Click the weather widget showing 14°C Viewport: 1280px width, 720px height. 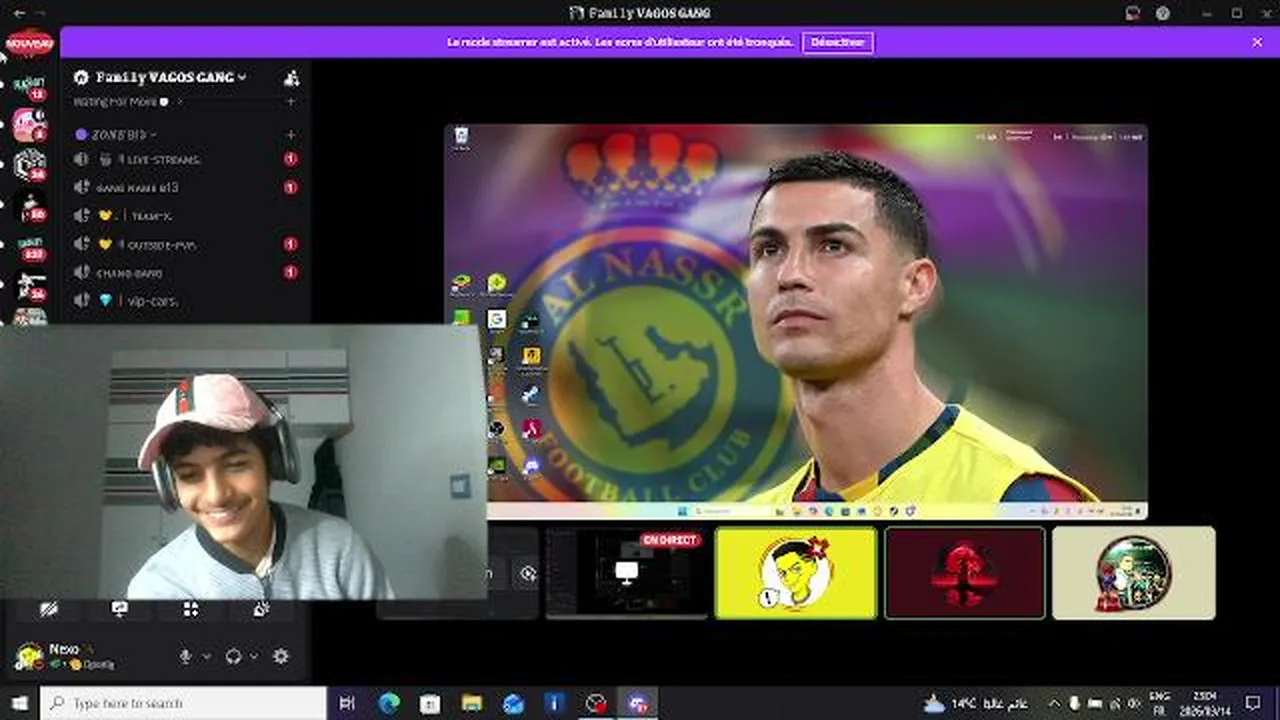click(x=975, y=703)
